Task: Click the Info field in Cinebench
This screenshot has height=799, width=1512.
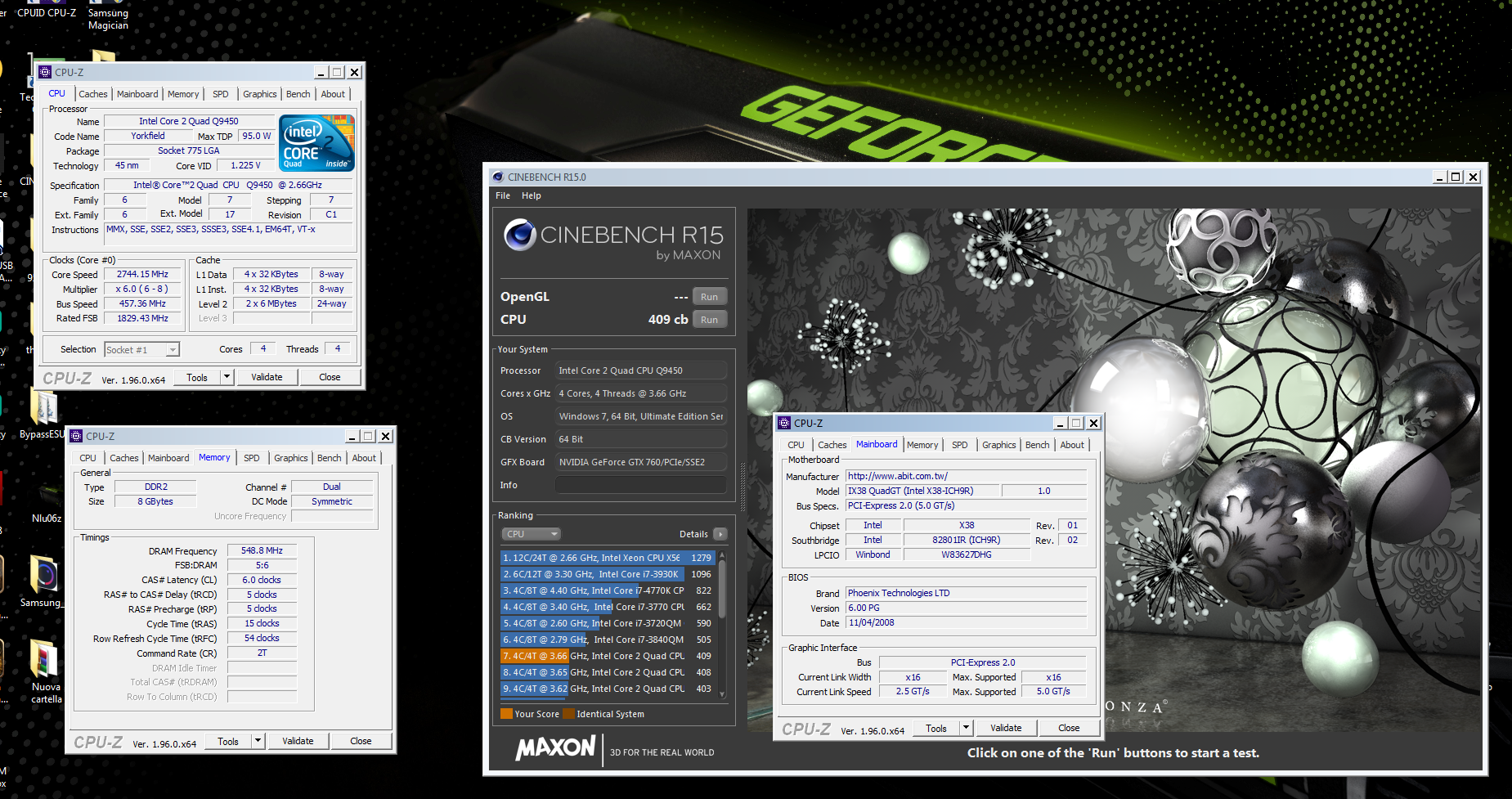Action: [641, 485]
